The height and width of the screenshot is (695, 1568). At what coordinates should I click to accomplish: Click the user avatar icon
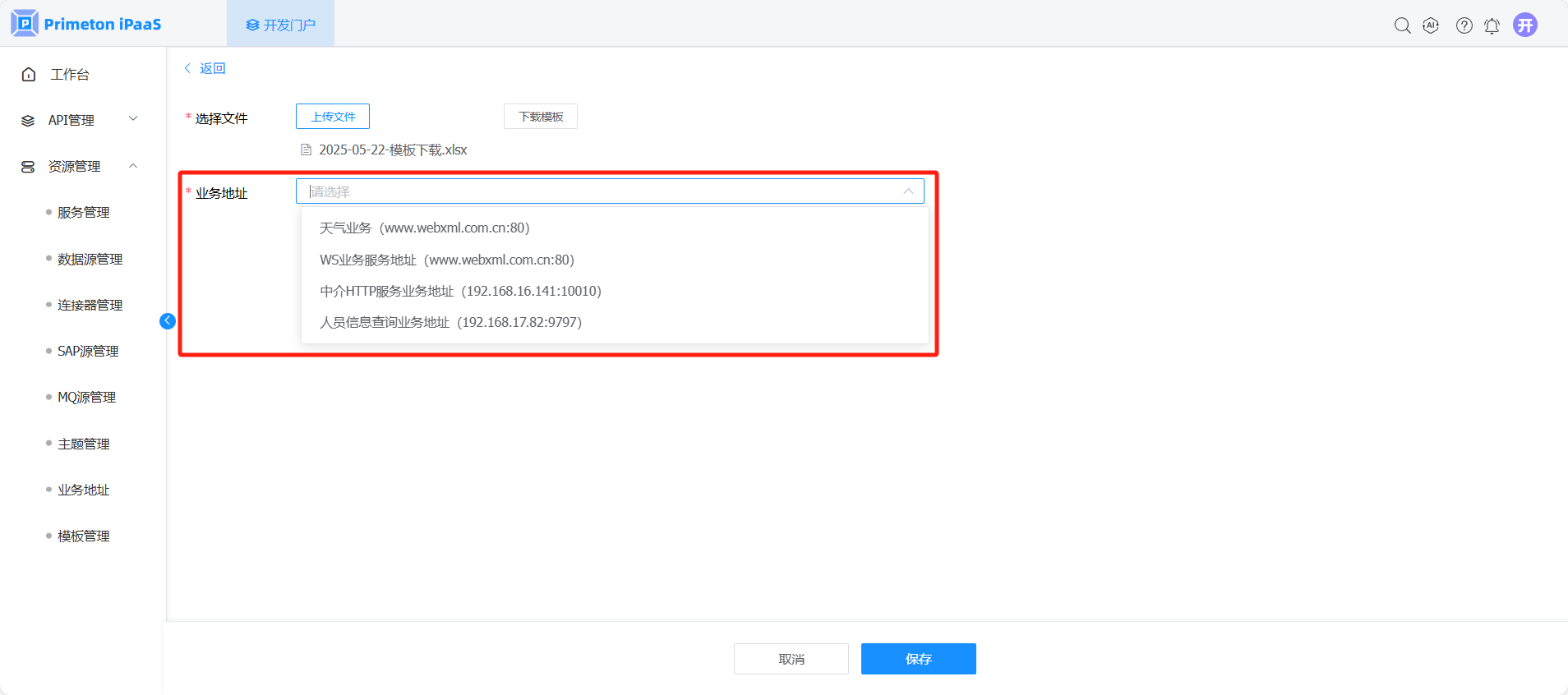1524,25
